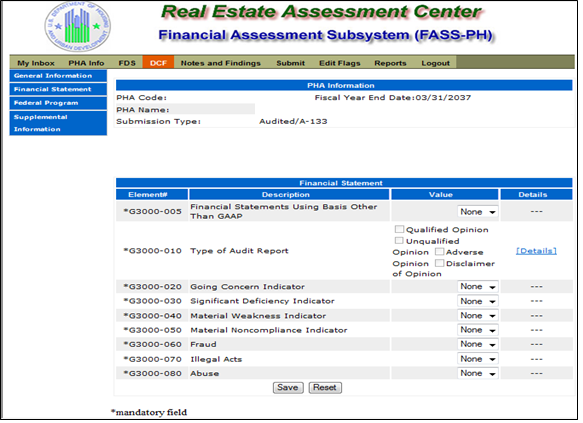
Task: Open the My Inbox tab
Action: pos(36,63)
